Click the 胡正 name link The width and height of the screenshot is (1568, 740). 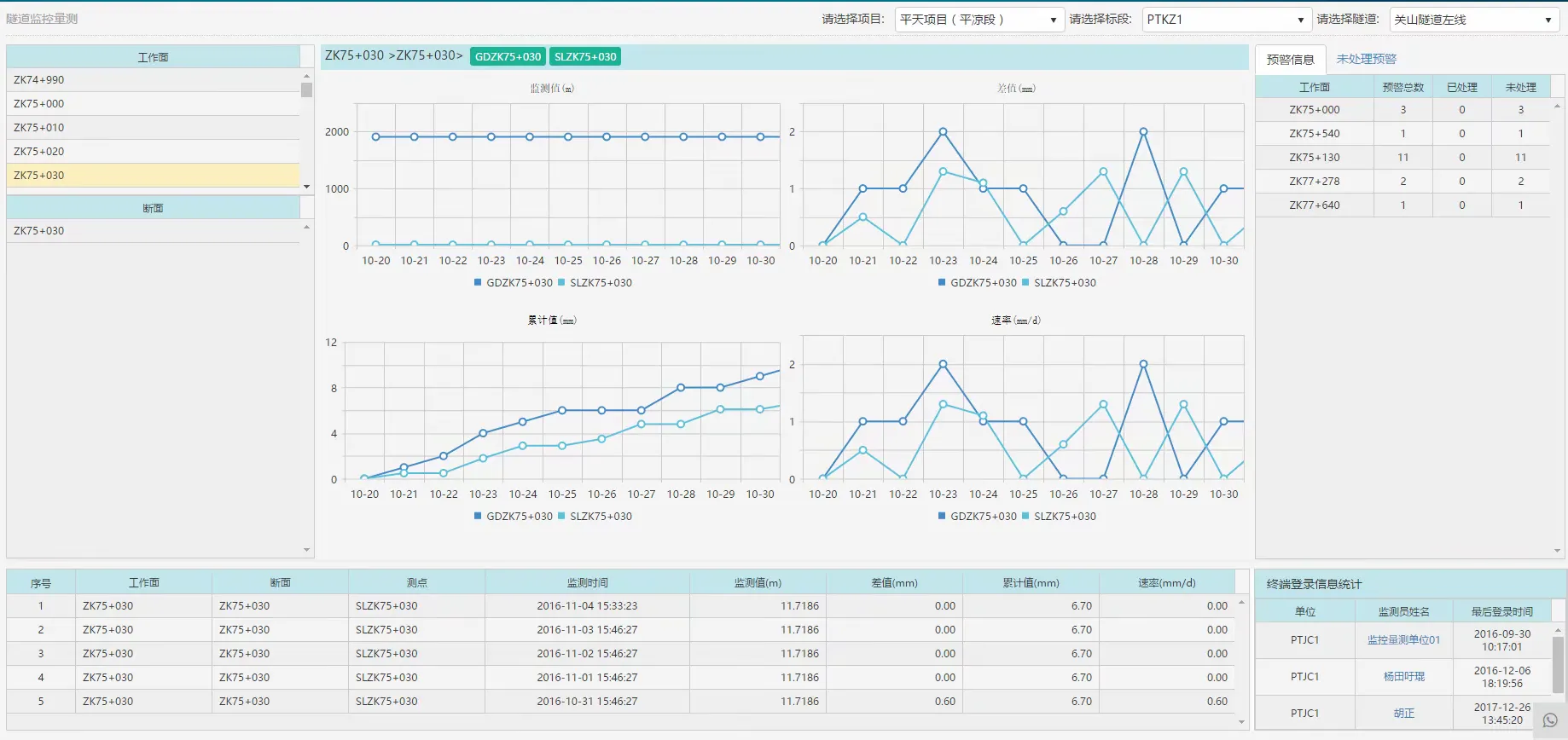click(x=1403, y=714)
